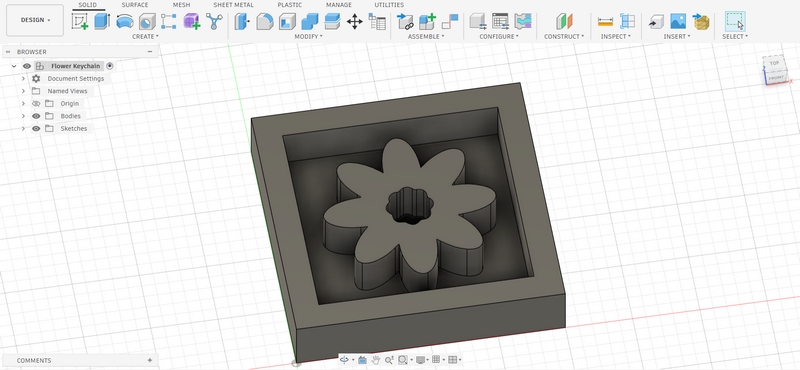
Task: Switch to the SURFACE tab
Action: click(135, 5)
